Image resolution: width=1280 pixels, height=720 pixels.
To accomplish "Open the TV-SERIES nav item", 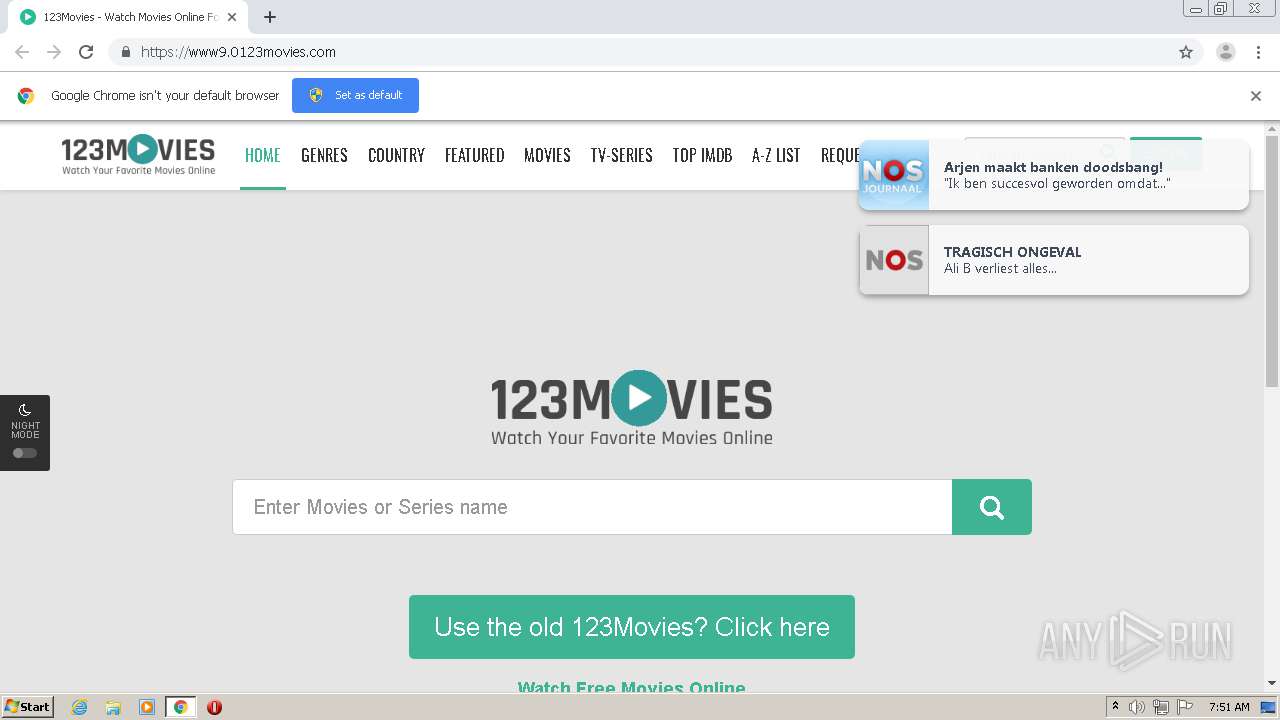I will pyautogui.click(x=621, y=155).
